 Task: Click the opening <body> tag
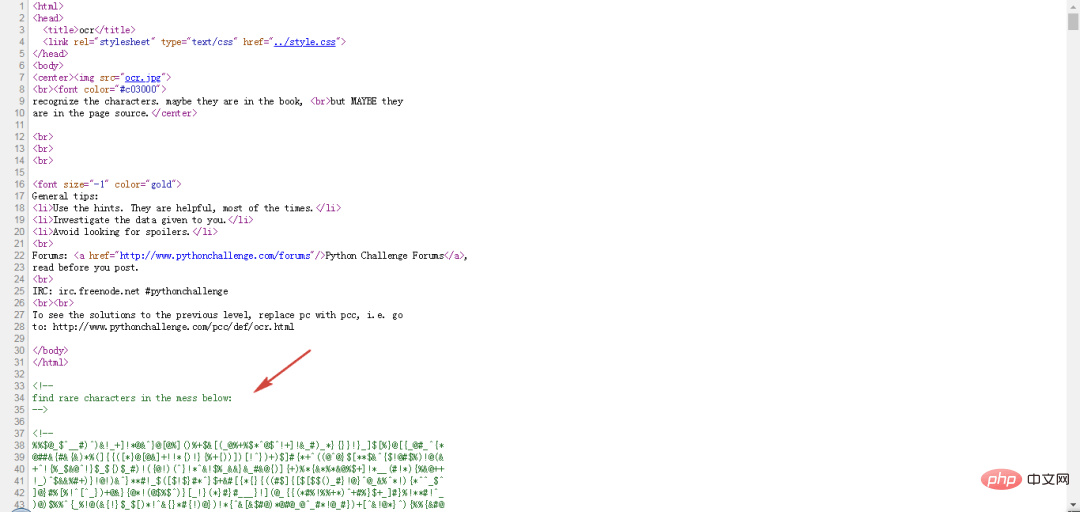coord(48,65)
